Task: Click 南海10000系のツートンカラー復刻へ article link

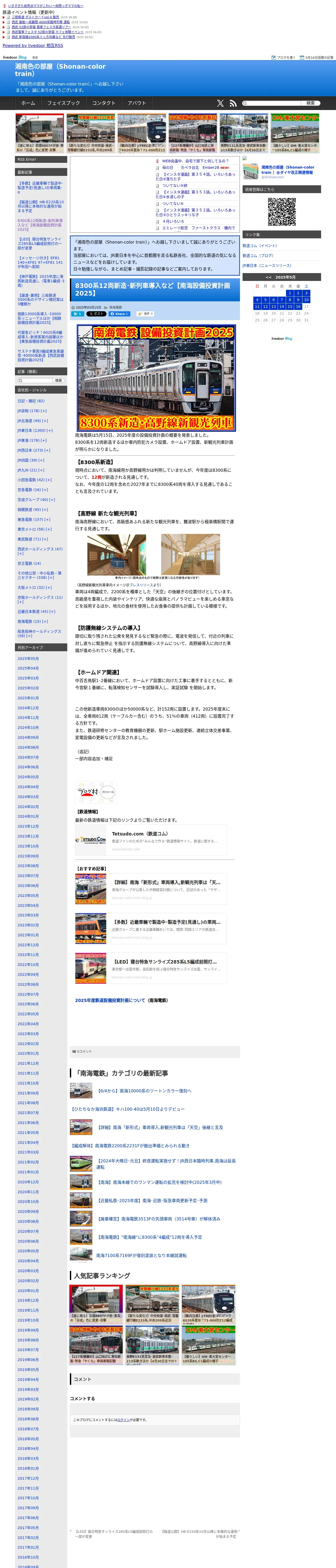Action: (x=144, y=1091)
